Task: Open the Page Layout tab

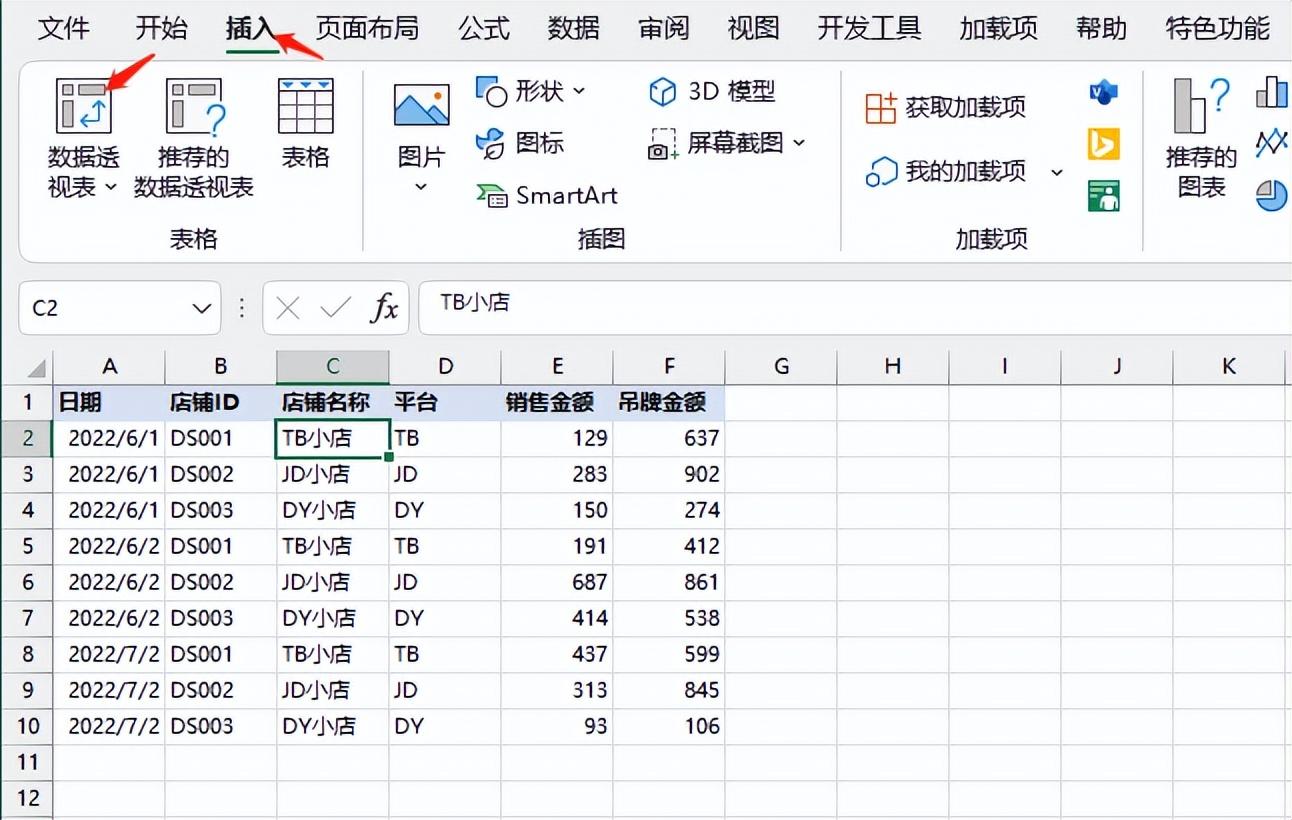Action: click(367, 28)
